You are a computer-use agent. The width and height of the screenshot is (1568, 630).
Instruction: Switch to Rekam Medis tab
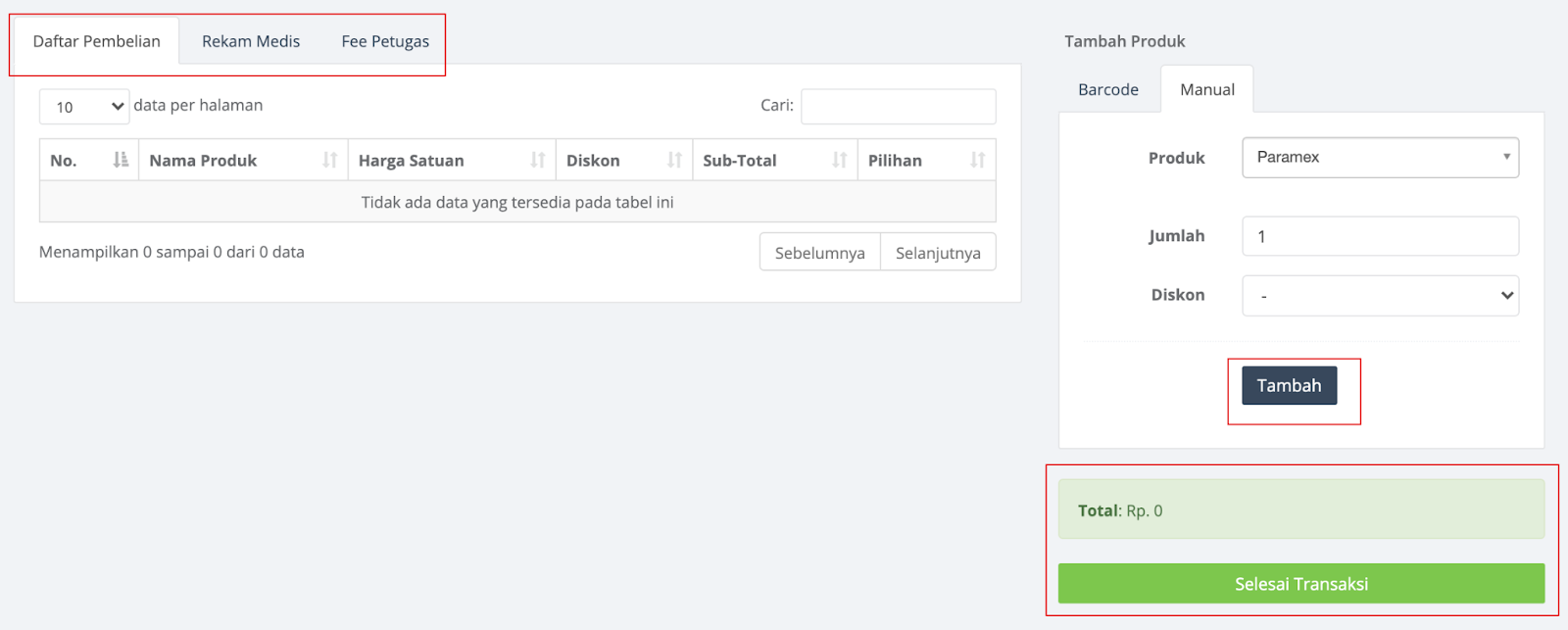(251, 41)
